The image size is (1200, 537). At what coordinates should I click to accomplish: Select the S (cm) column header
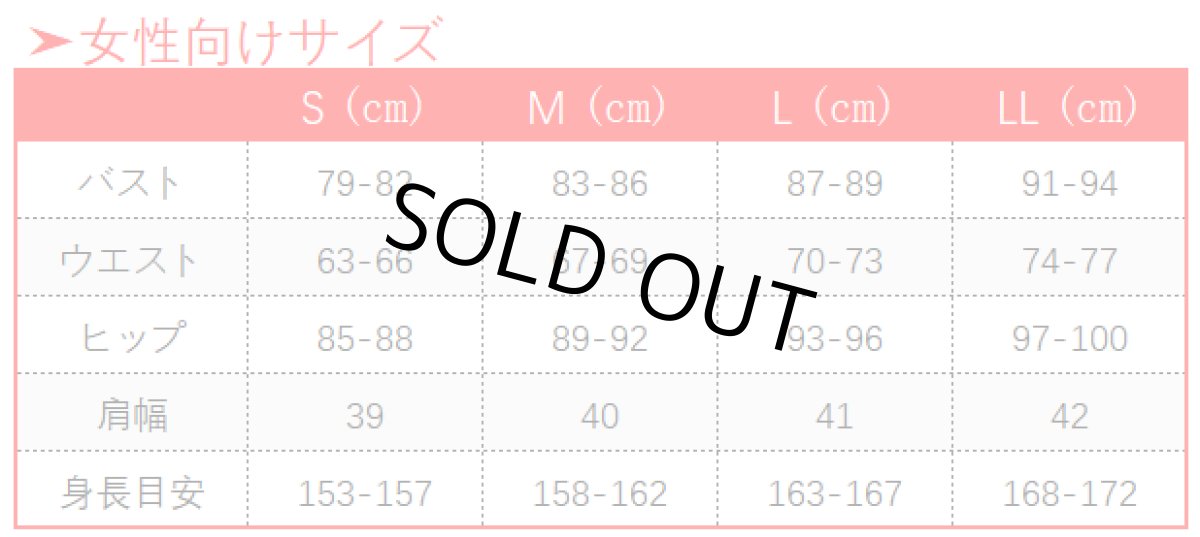point(363,108)
